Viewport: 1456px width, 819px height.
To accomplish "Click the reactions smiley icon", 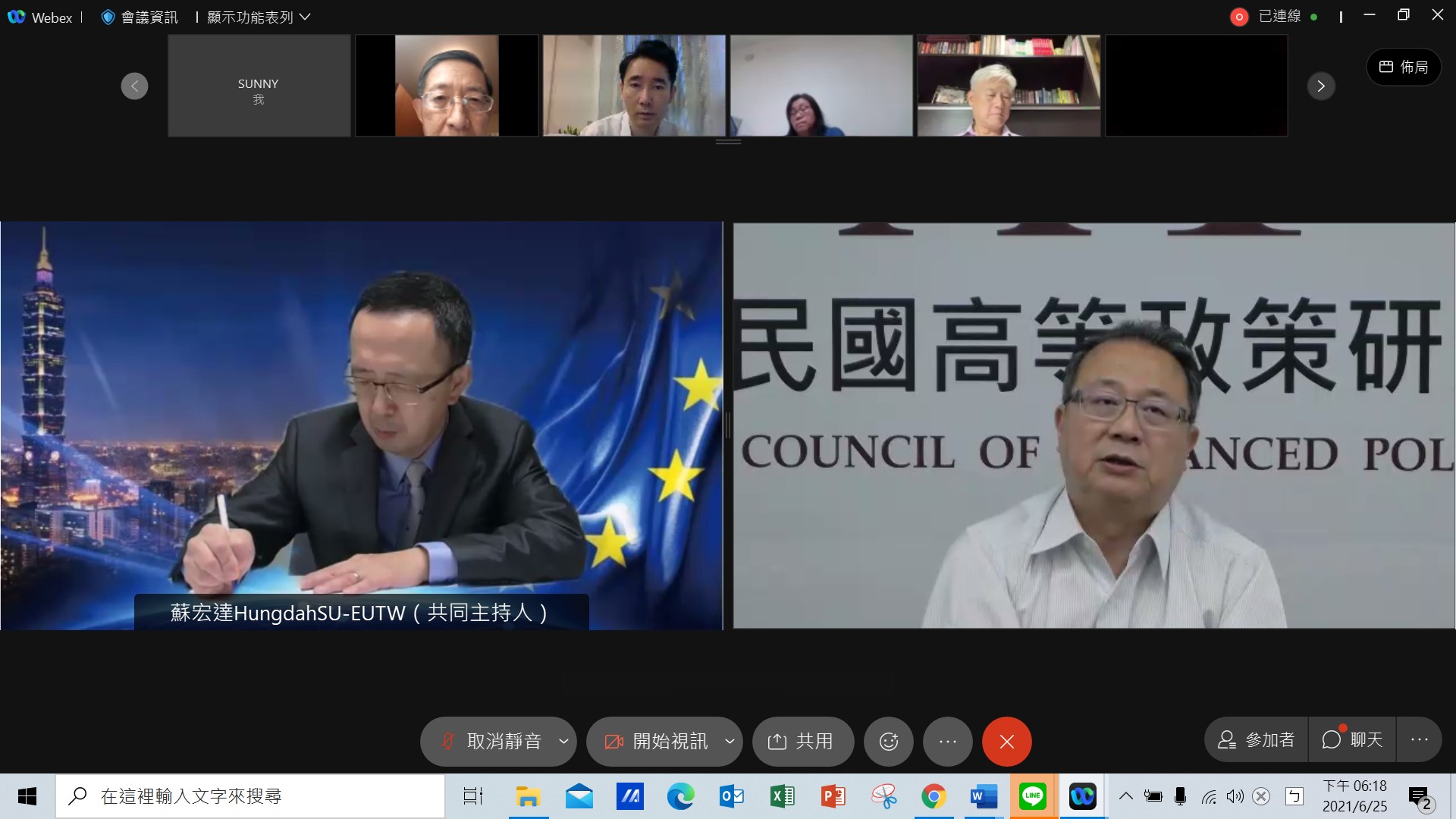I will click(888, 741).
